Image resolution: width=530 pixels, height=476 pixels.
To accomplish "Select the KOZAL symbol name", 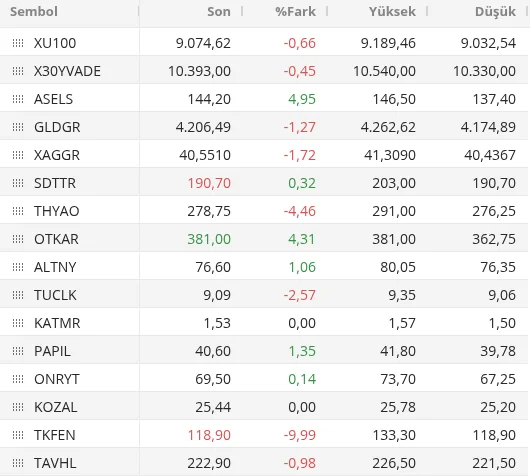I will [x=56, y=407].
